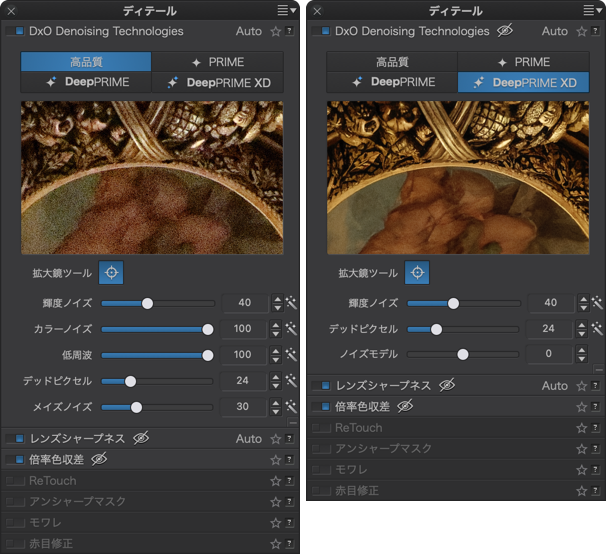Viewport: 606px width, 554px height.
Task: Click カラーノイズ stepper in left panel
Action: [x=276, y=329]
